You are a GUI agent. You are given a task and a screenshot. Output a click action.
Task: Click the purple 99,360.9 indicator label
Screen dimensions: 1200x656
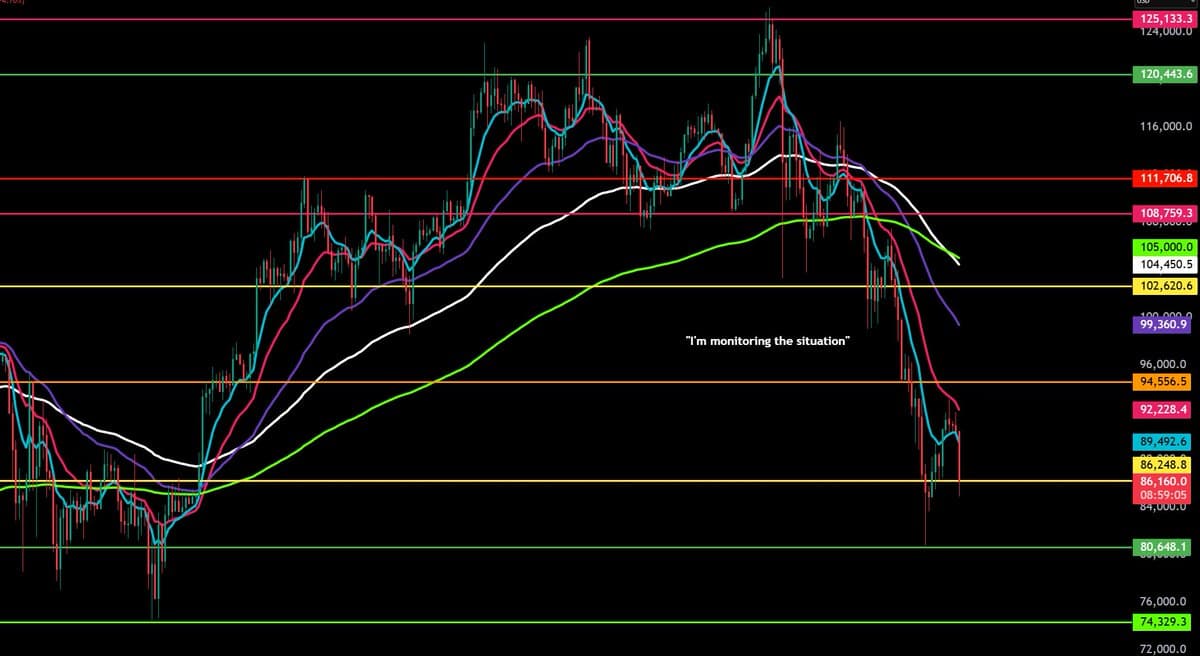click(x=1163, y=325)
